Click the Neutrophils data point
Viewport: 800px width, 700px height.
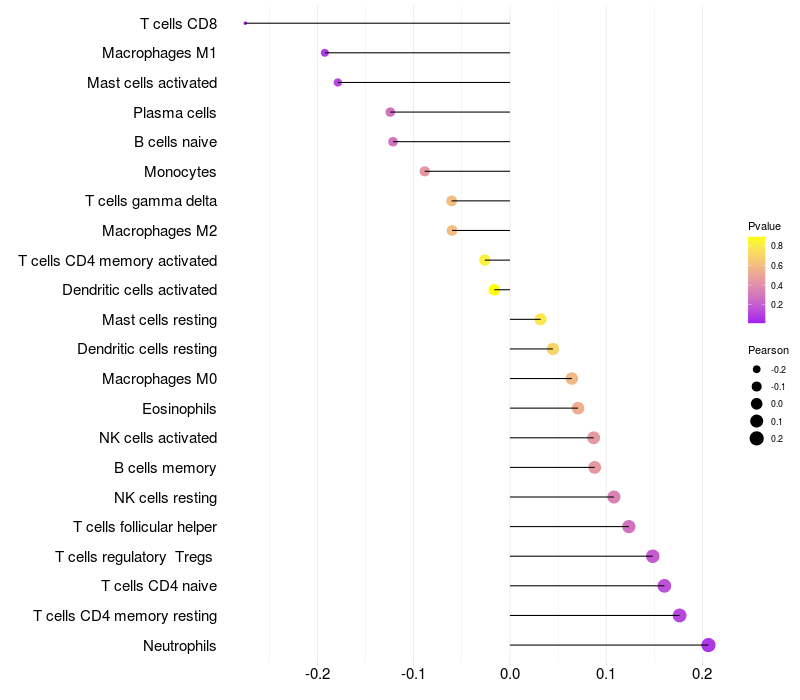pos(708,645)
